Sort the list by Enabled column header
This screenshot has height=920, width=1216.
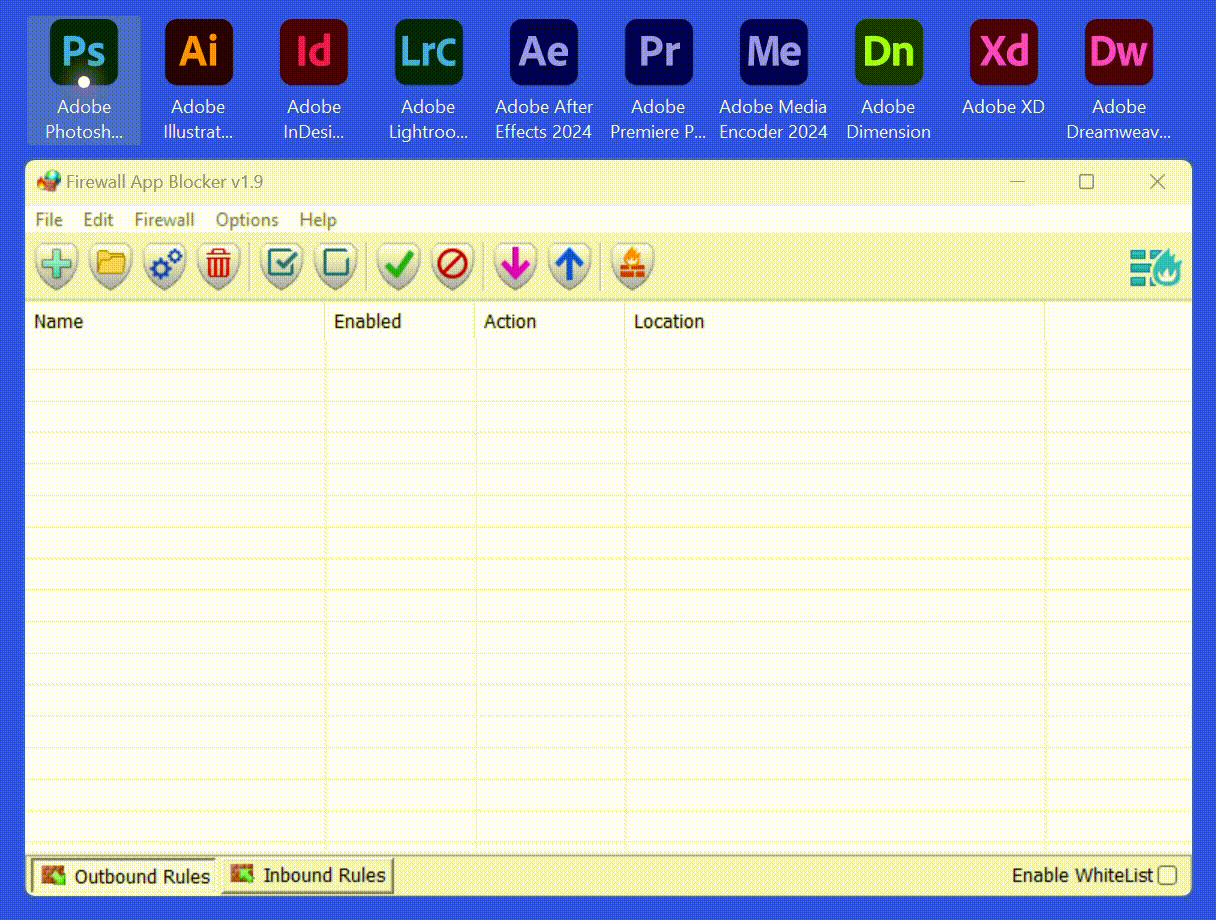(400, 322)
